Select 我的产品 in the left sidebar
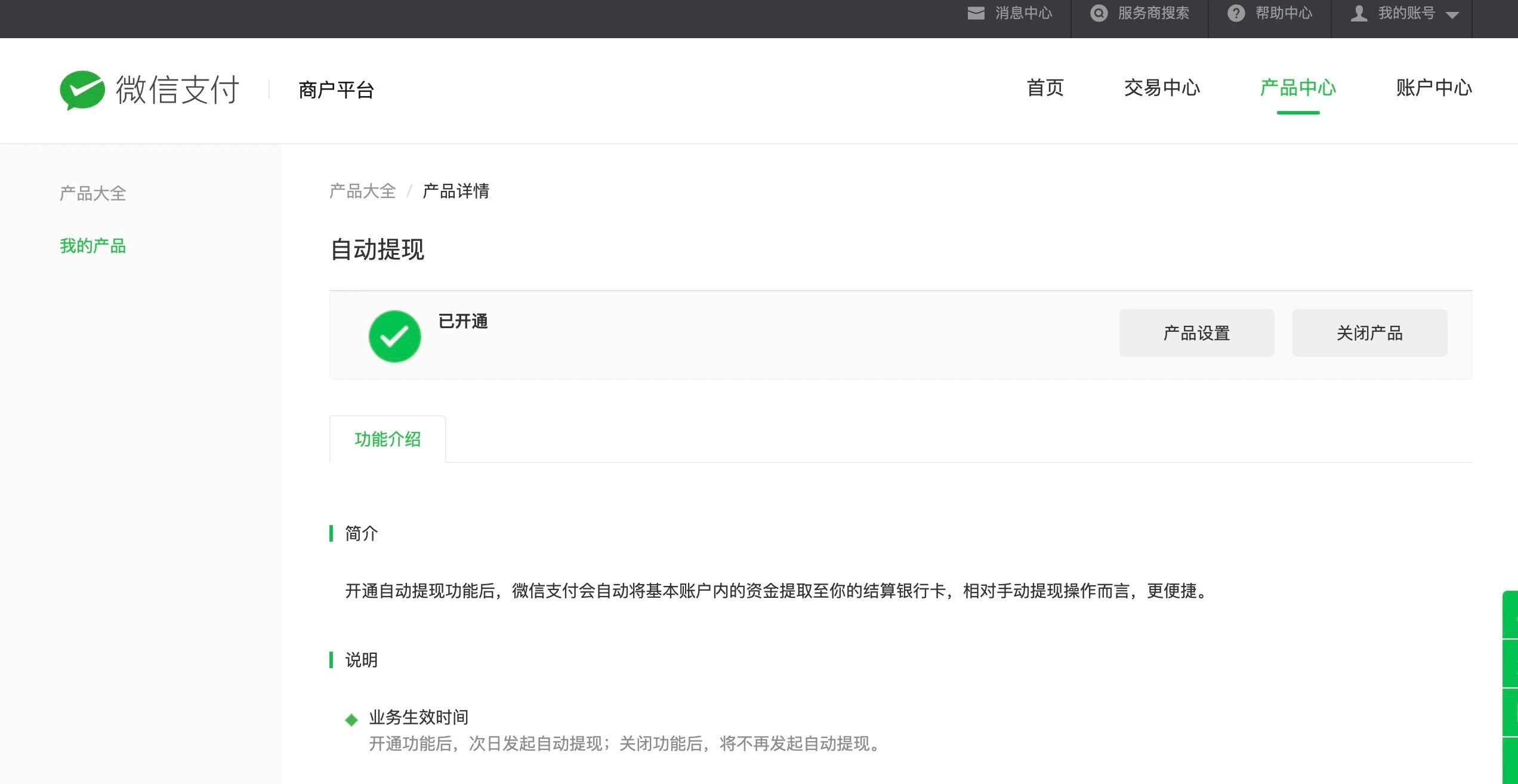Image resolution: width=1518 pixels, height=784 pixels. [92, 246]
